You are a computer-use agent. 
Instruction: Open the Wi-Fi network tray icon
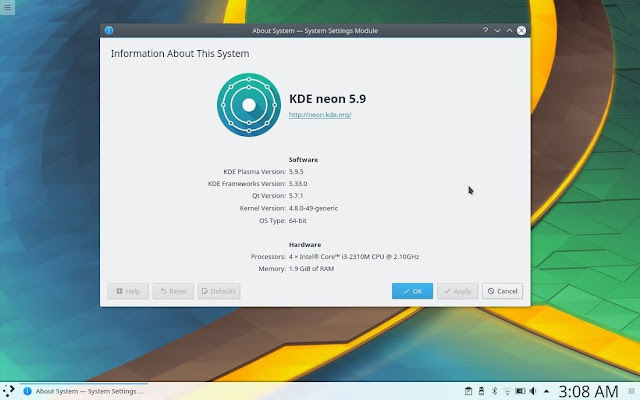pyautogui.click(x=507, y=391)
